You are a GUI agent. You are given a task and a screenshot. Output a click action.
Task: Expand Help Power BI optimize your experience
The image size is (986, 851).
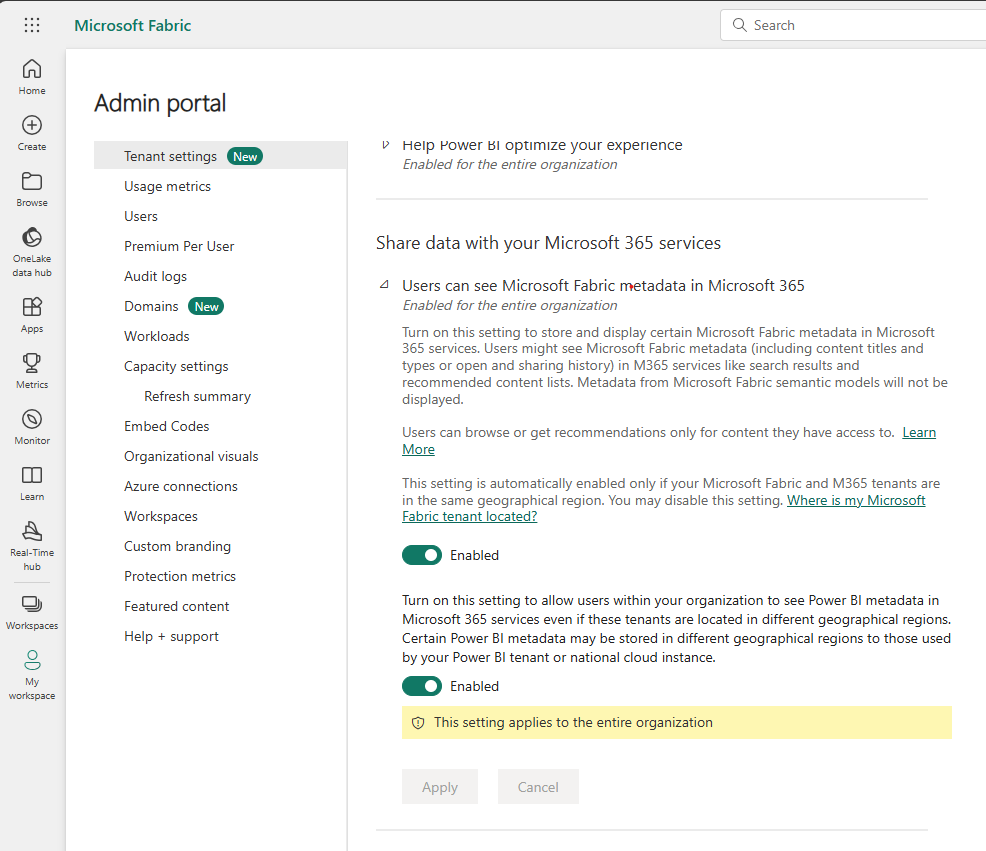[x=387, y=144]
